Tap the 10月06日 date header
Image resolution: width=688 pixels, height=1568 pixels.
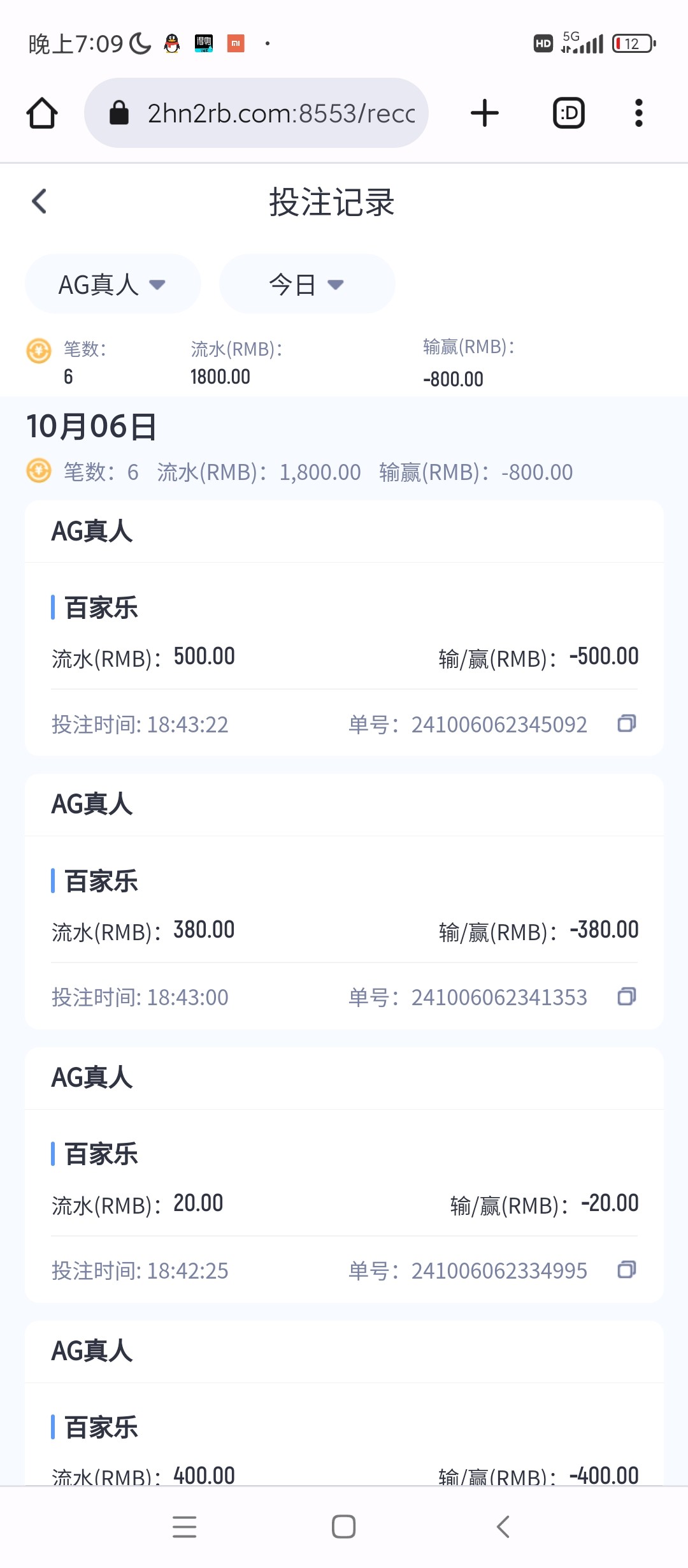pos(92,426)
